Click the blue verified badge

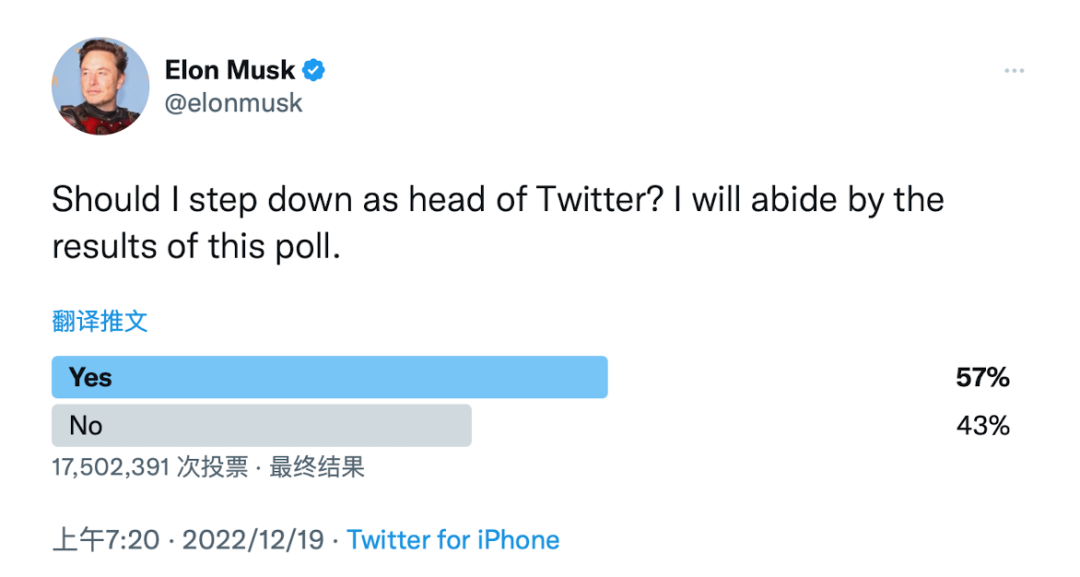(314, 71)
